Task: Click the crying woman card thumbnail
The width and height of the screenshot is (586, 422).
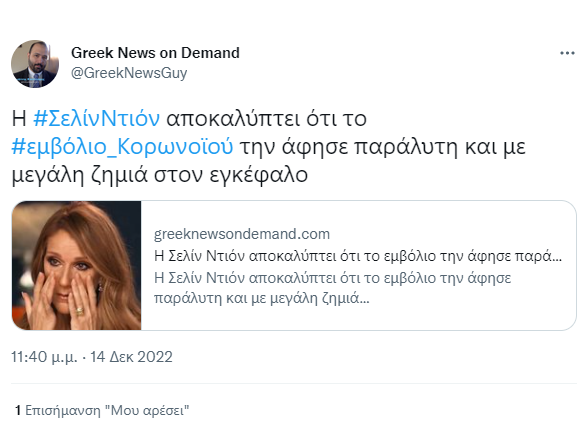Action: click(x=77, y=265)
